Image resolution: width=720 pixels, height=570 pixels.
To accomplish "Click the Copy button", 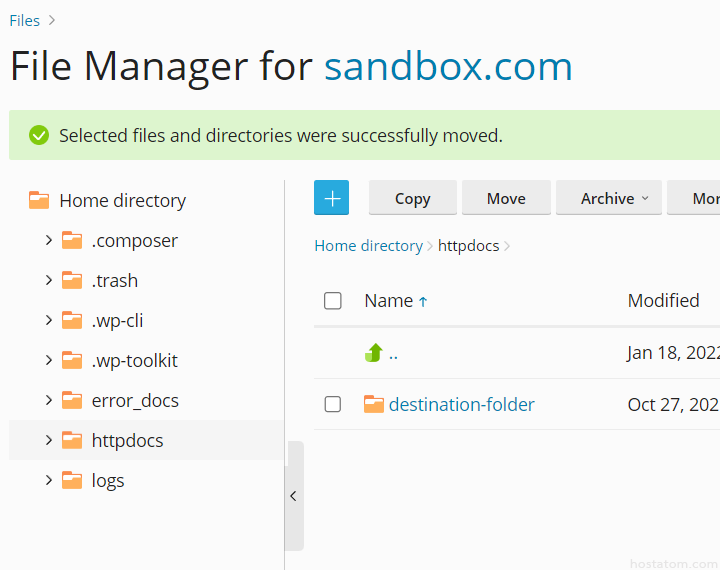I will pos(412,198).
